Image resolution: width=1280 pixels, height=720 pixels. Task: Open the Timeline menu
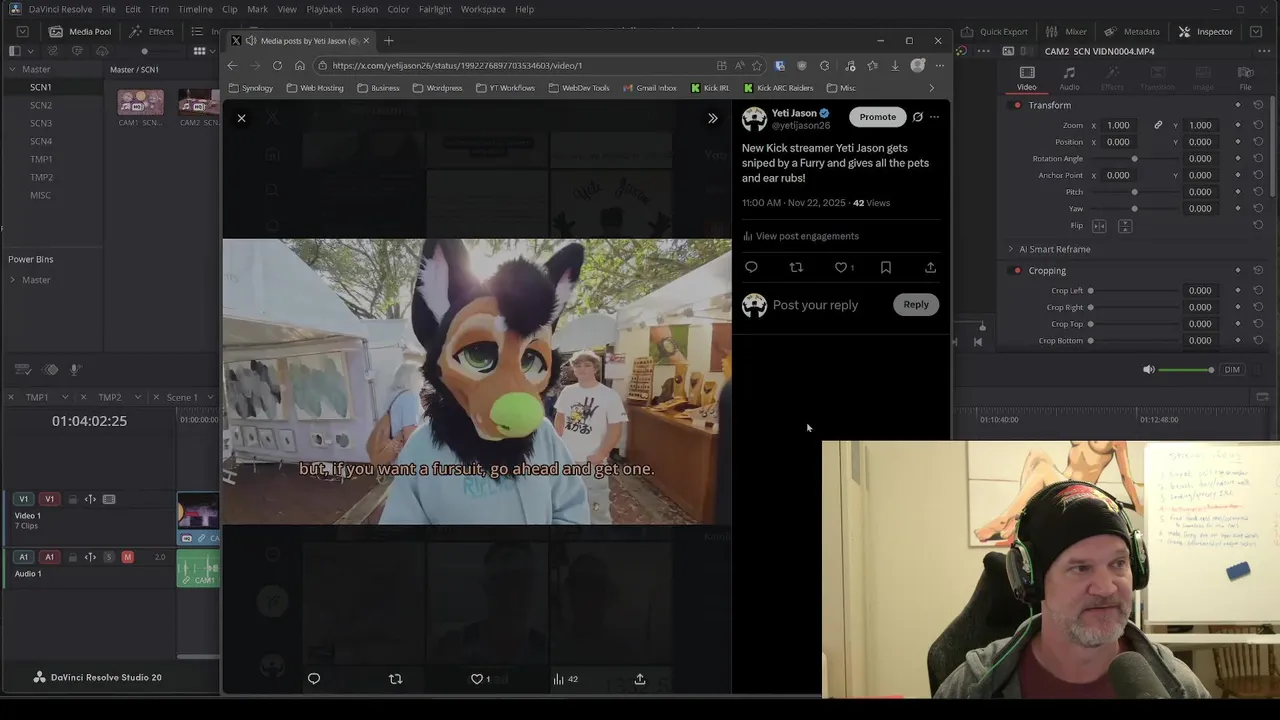[x=195, y=9]
